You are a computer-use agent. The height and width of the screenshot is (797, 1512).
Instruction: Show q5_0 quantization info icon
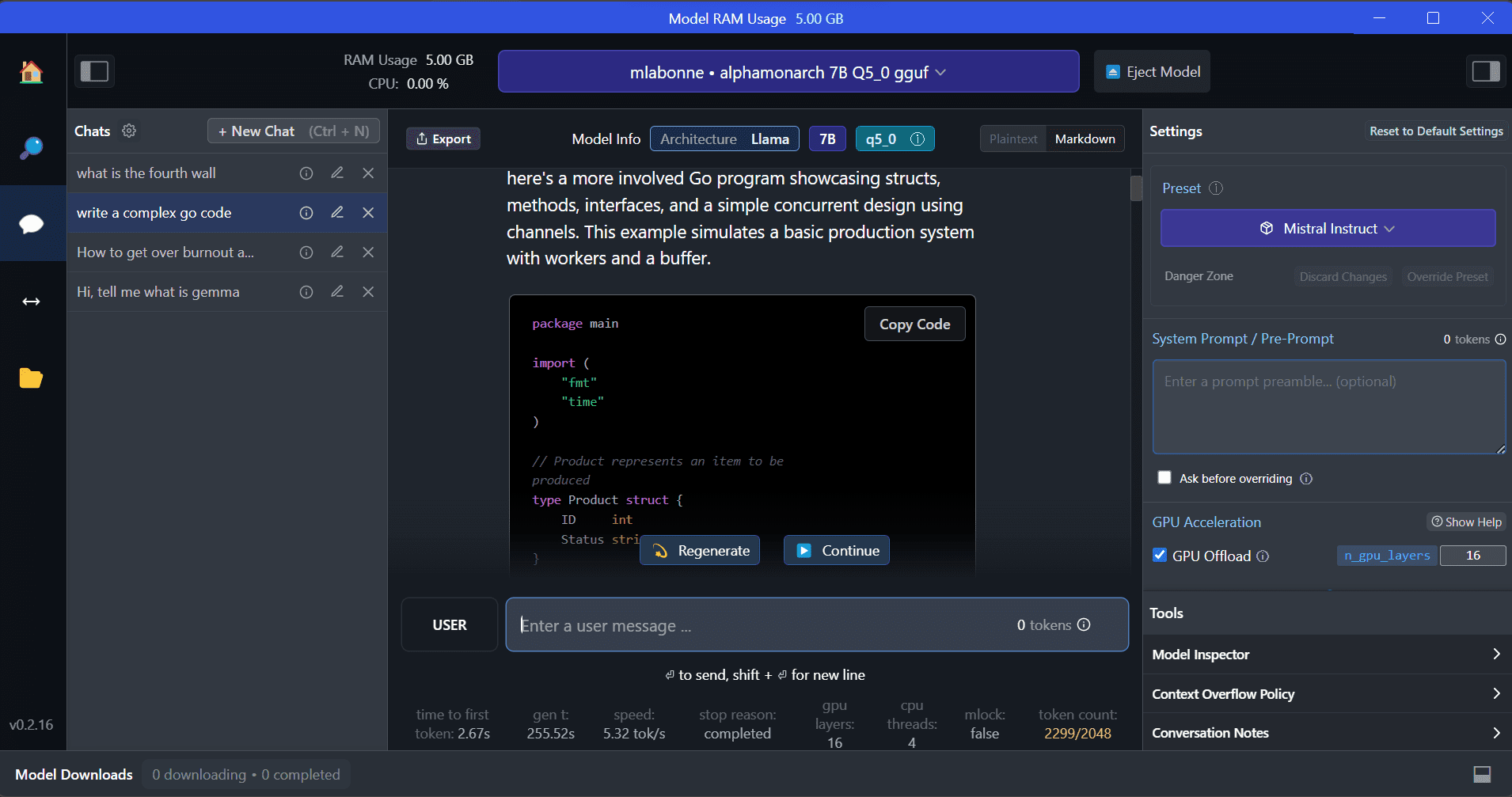(x=917, y=139)
